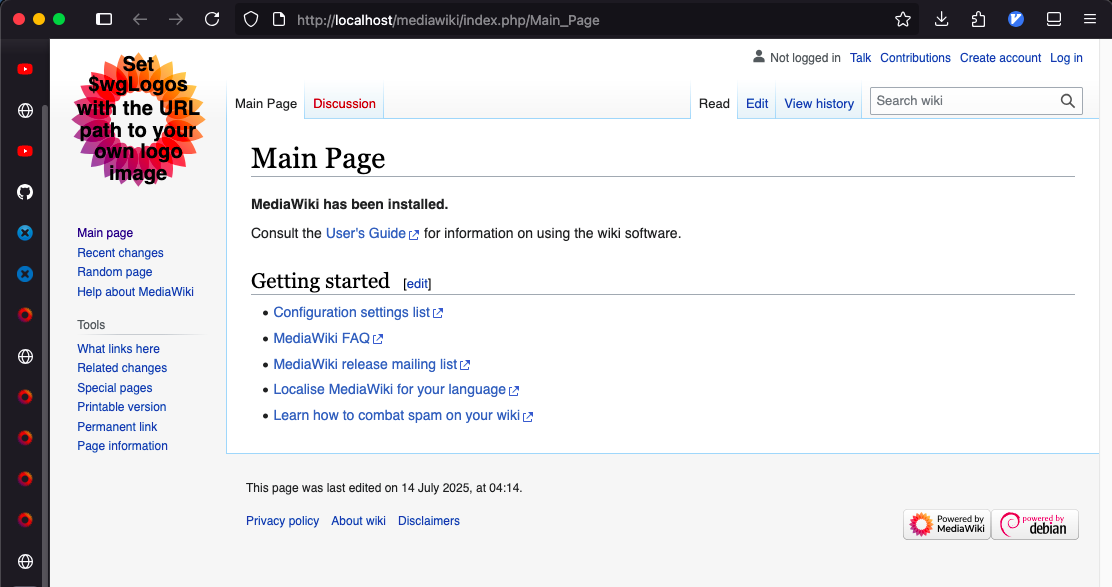Viewport: 1112px width, 587px height.
Task: Select the Read tab
Action: [x=714, y=104]
